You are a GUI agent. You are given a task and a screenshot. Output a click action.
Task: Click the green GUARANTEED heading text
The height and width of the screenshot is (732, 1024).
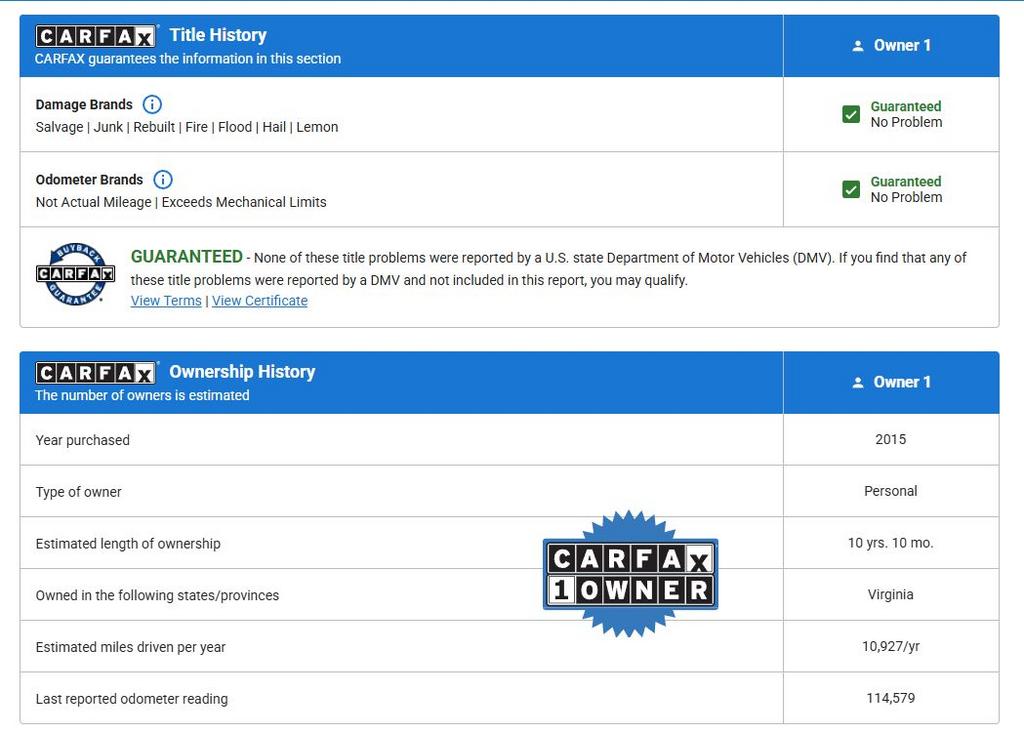click(187, 257)
